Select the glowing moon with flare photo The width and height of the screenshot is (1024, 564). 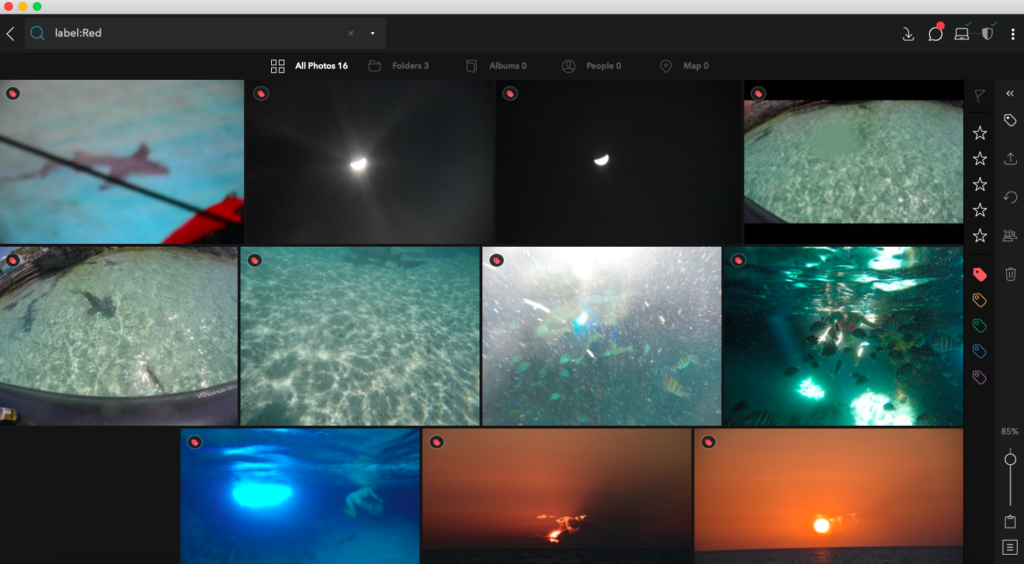pos(369,162)
